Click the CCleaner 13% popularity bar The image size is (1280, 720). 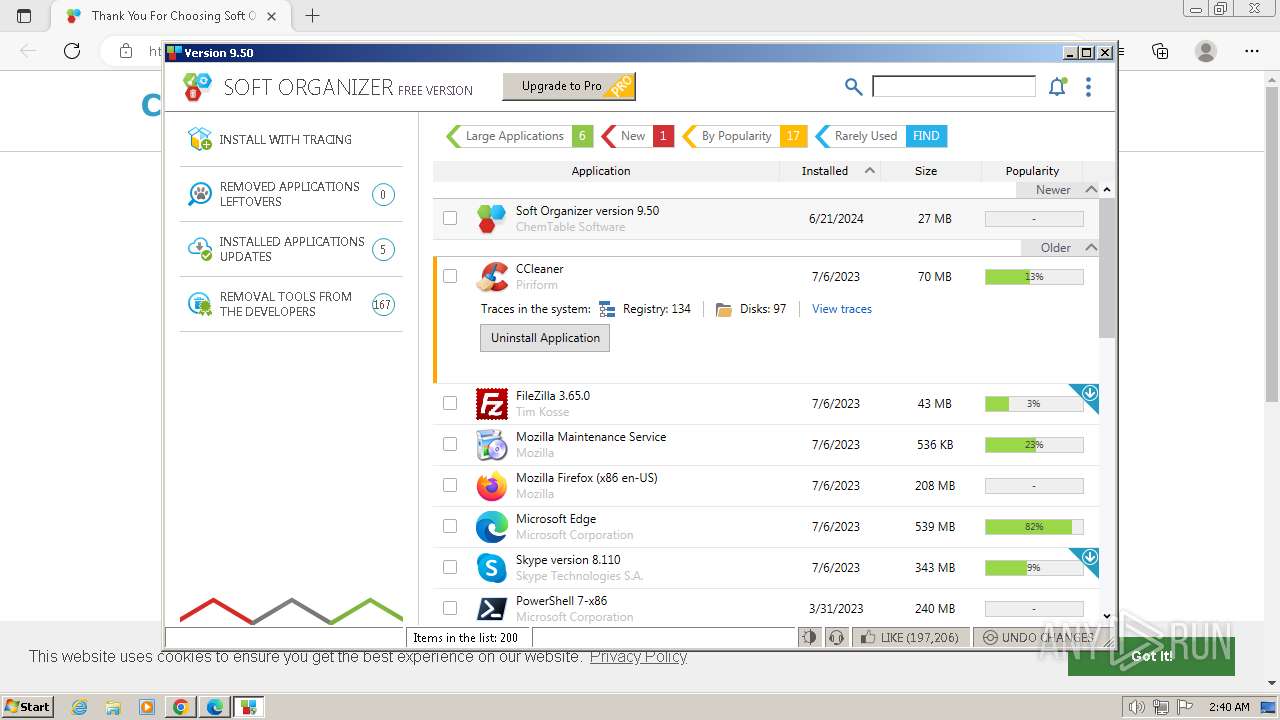[x=1034, y=276]
